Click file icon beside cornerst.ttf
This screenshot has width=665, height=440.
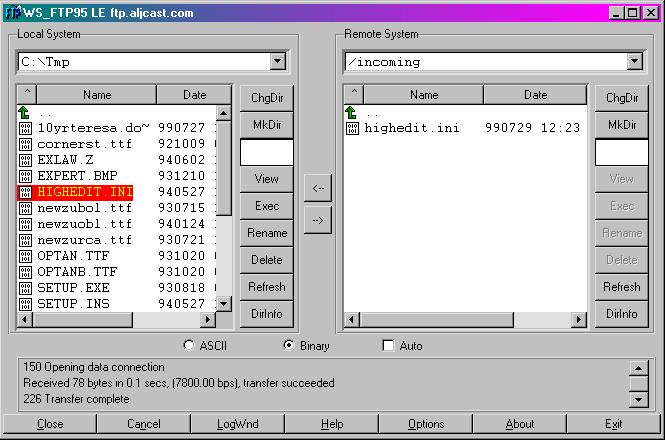[x=25, y=144]
